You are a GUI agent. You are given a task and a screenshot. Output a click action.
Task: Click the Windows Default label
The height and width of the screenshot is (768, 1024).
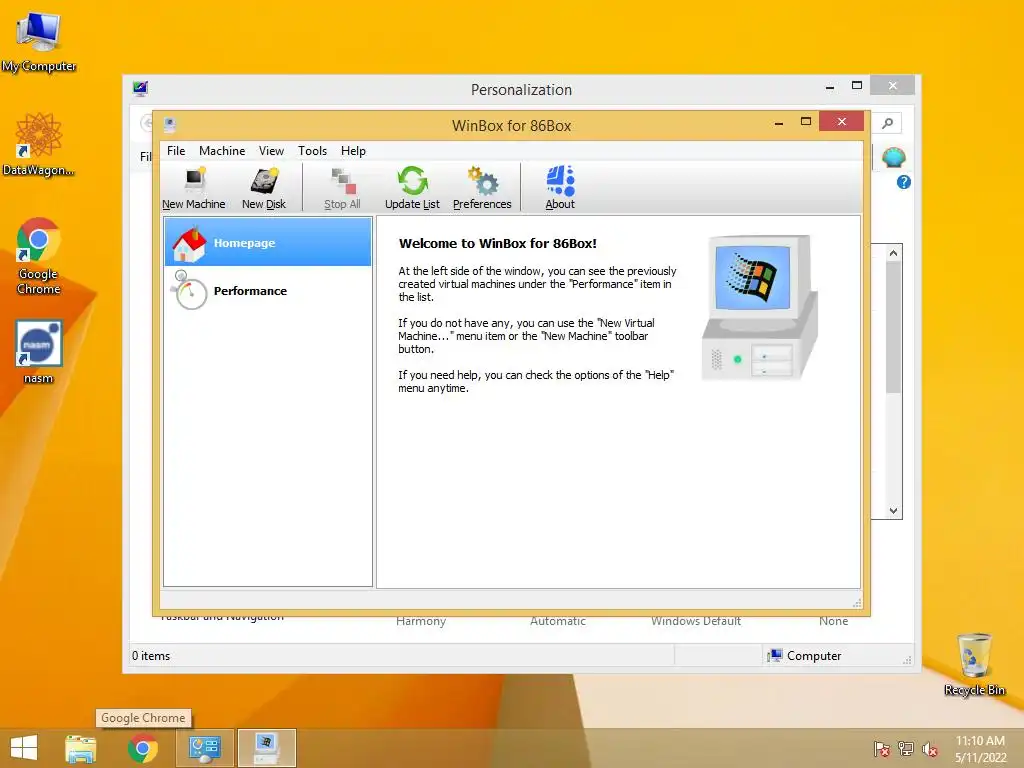click(696, 621)
